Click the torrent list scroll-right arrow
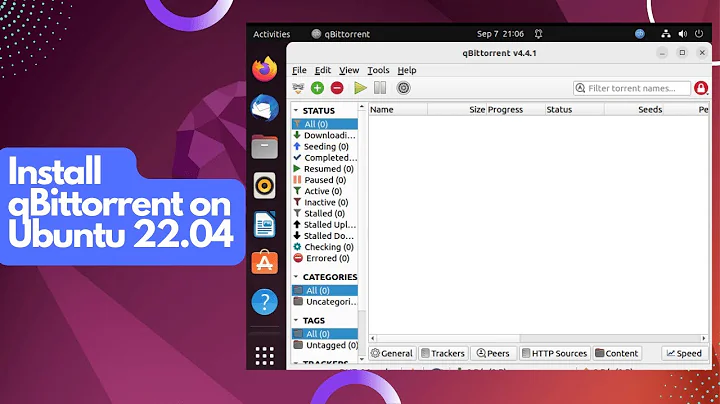 703,338
